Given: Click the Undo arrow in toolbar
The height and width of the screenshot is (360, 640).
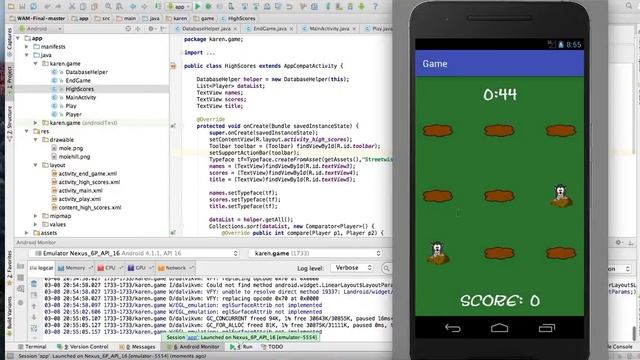Looking at the screenshot, I should (47, 6).
